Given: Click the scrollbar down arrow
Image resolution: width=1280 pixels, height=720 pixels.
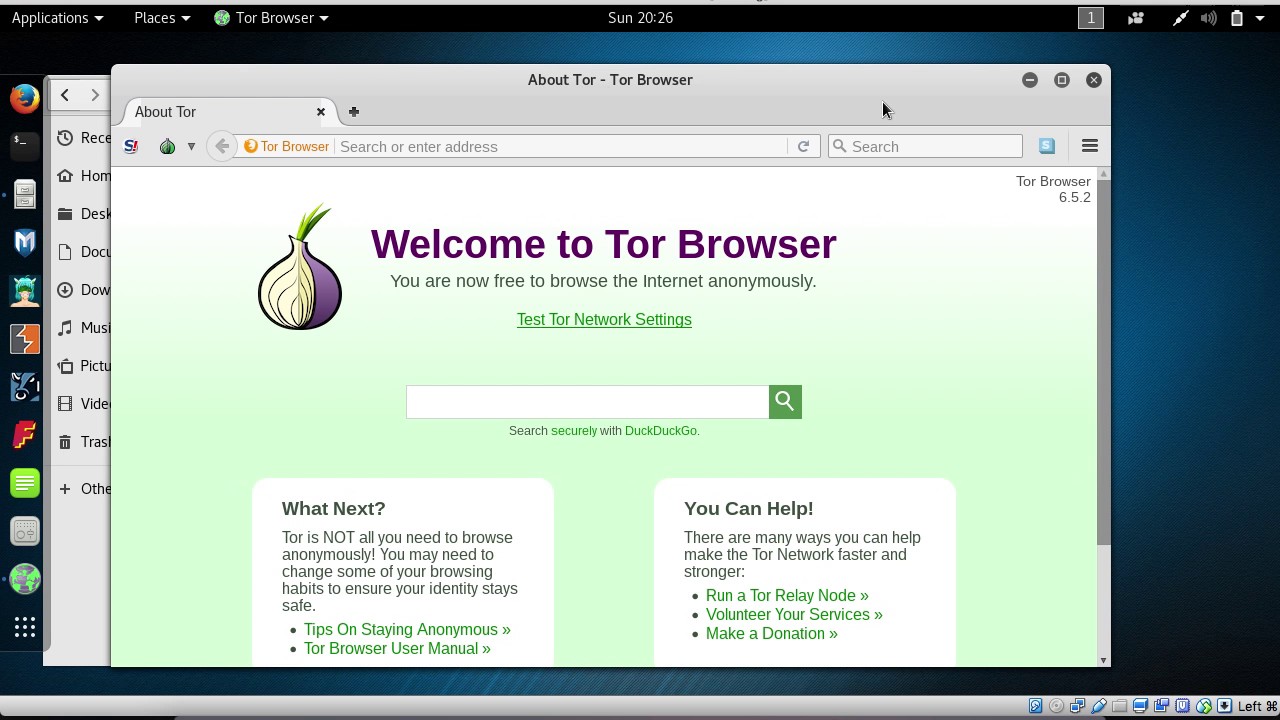Looking at the screenshot, I should tap(1103, 660).
